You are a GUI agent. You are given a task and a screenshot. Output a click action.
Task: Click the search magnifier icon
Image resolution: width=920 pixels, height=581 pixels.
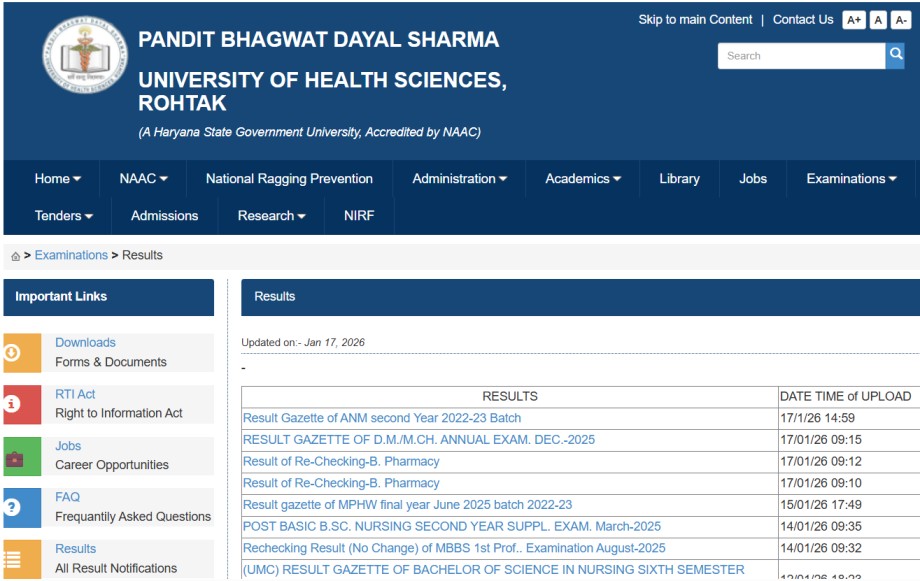pos(895,56)
